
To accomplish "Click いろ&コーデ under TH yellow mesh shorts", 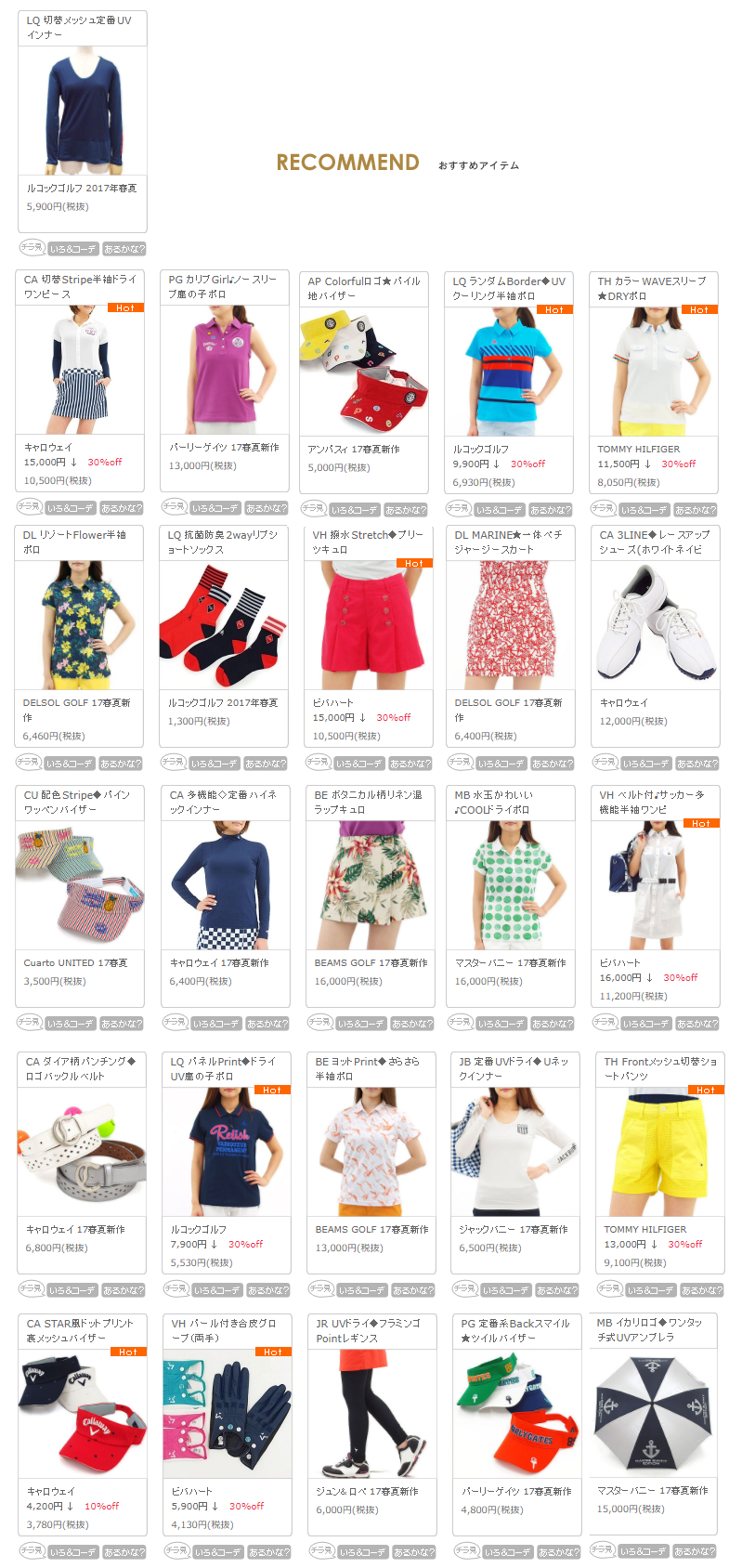I will (651, 1290).
